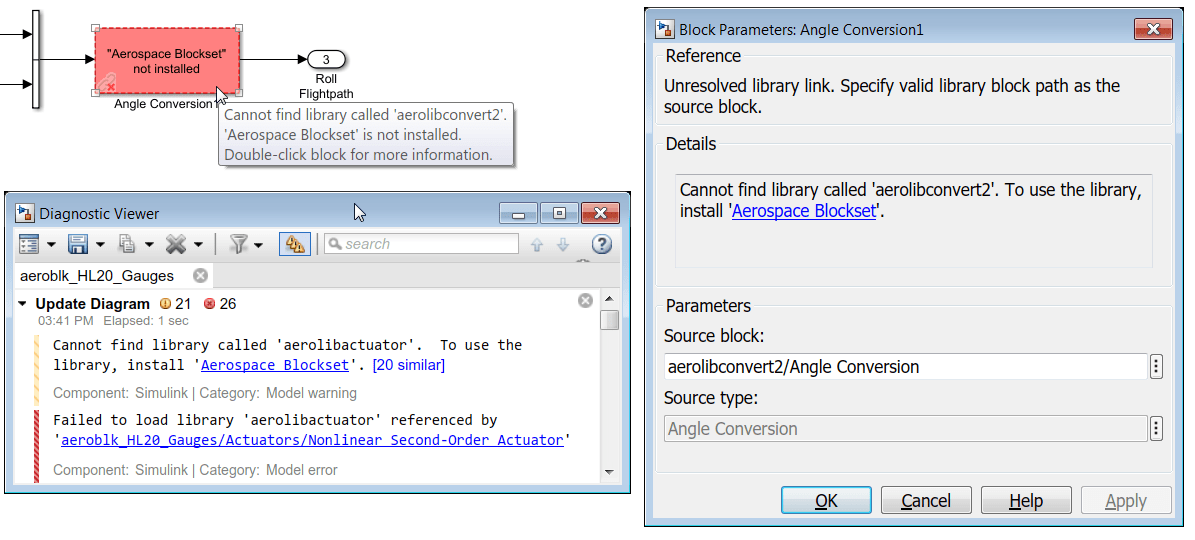Select the aeroblk_HL20_Gauges tab

pos(97,275)
